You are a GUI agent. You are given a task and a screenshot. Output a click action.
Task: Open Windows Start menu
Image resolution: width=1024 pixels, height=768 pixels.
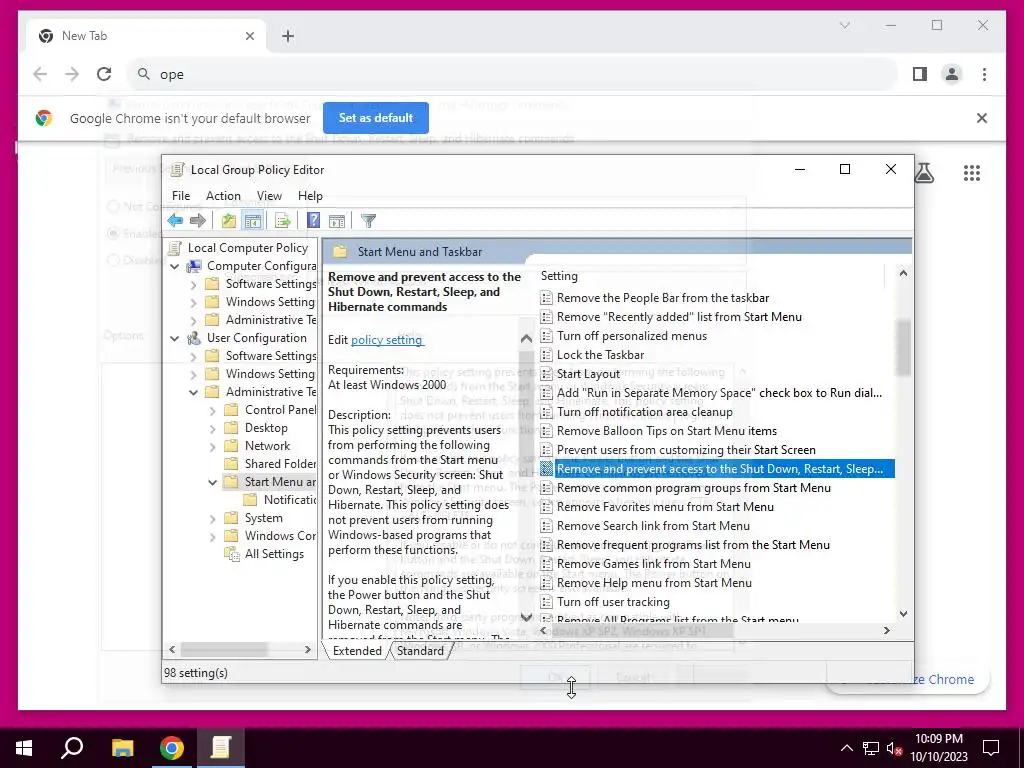pos(24,748)
